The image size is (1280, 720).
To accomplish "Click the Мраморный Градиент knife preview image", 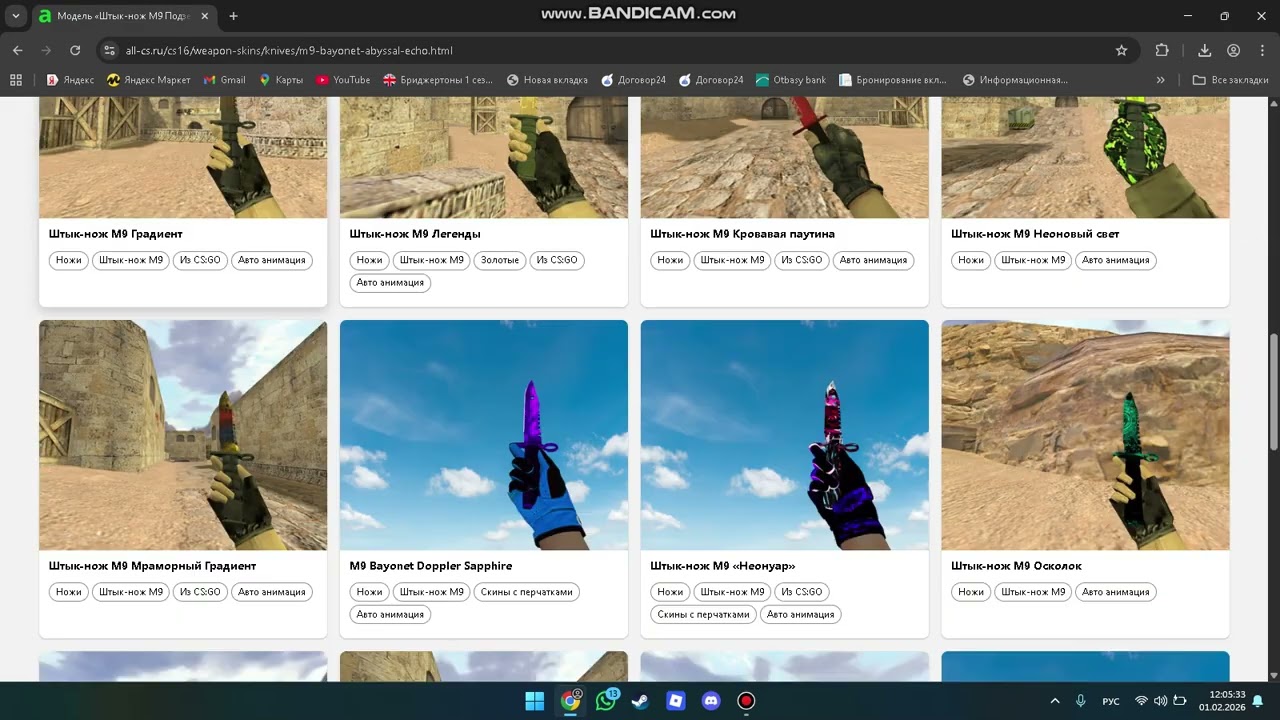I will pyautogui.click(x=183, y=435).
